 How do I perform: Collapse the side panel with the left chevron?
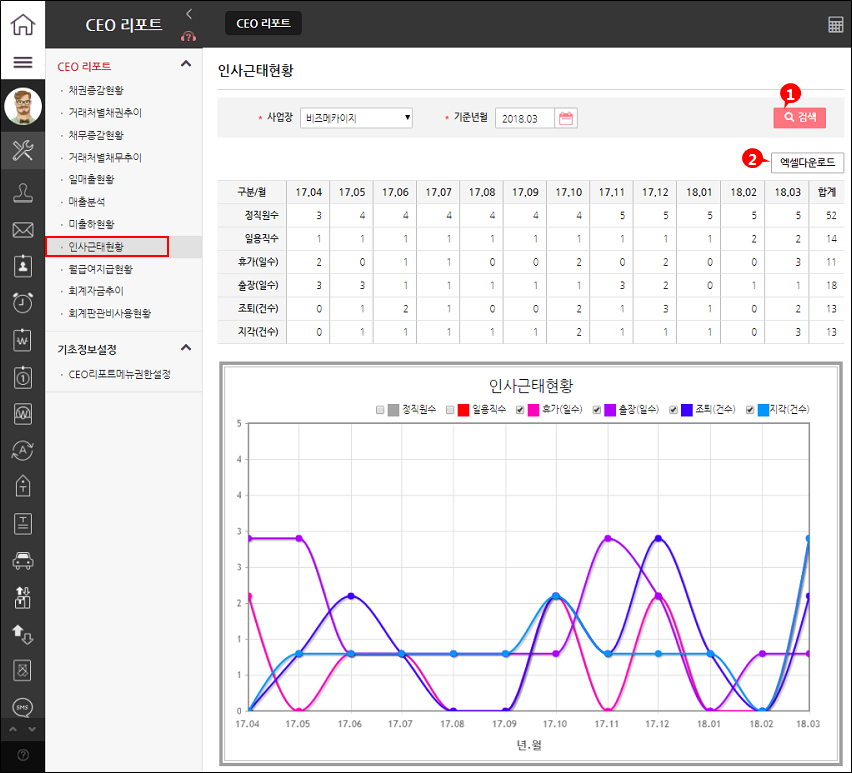click(189, 14)
